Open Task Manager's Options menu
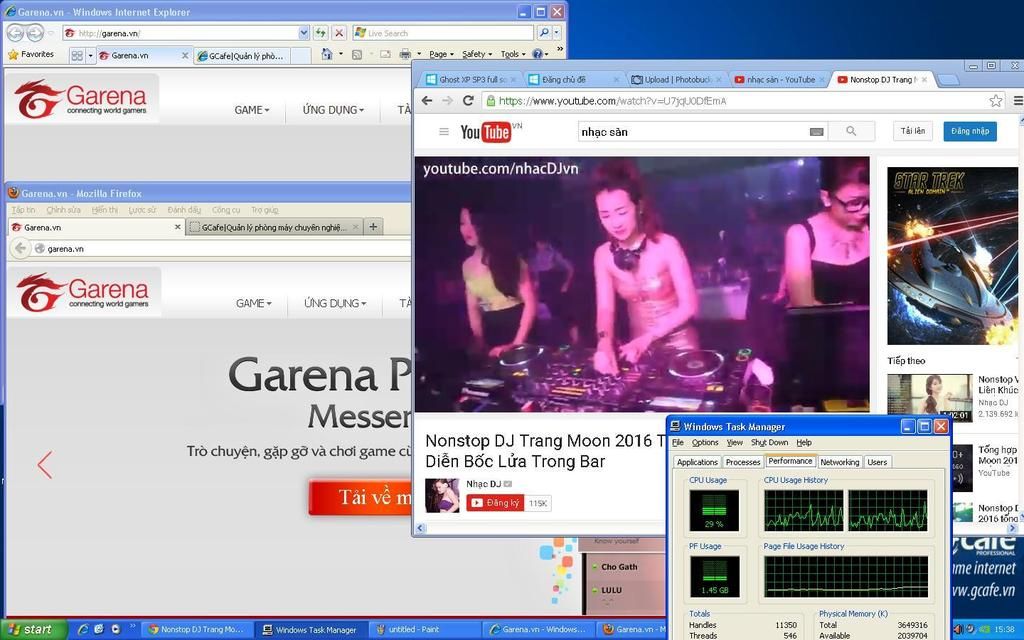Viewport: 1024px width, 640px height. pyautogui.click(x=705, y=443)
